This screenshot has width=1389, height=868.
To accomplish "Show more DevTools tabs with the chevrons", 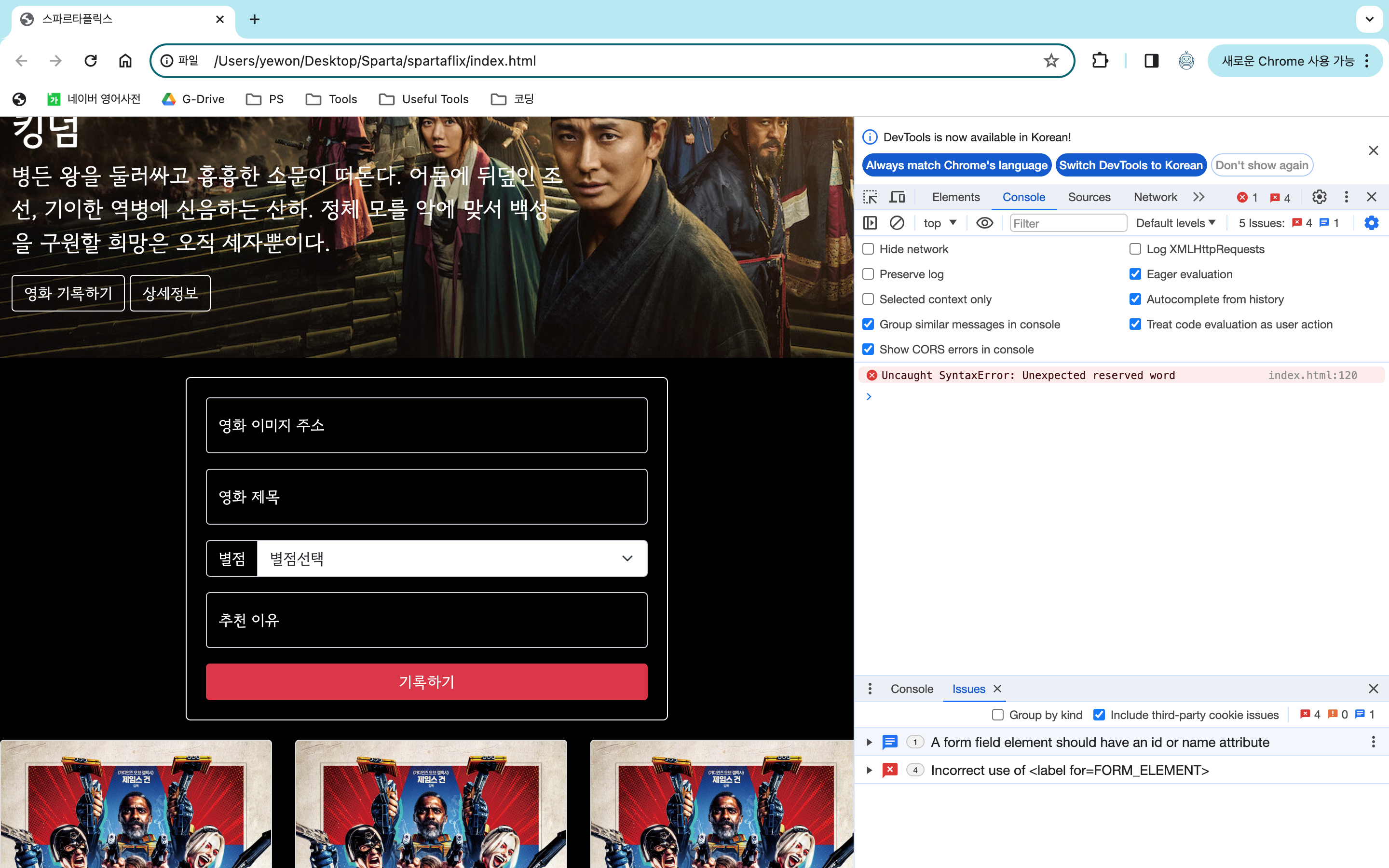I will click(1198, 197).
